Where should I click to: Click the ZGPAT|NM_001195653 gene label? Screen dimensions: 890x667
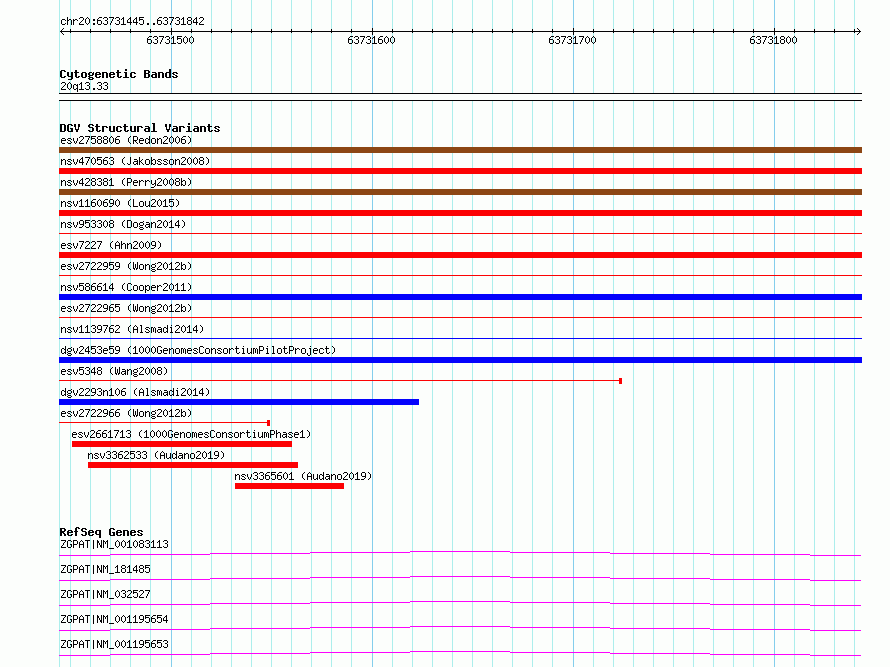[114, 644]
